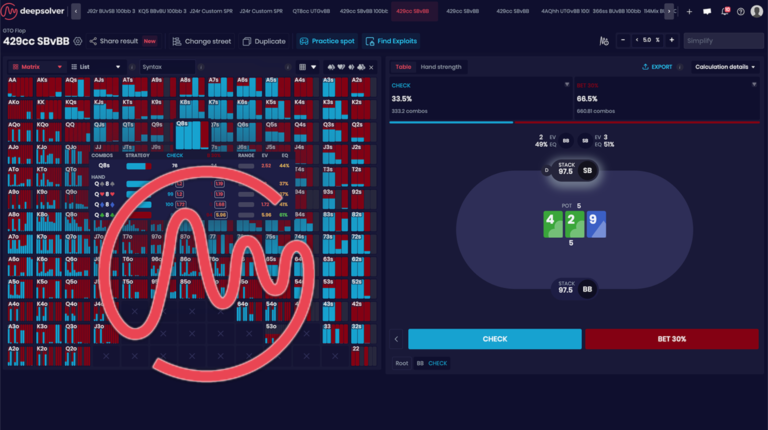Viewport: 768px width, 430px height.
Task: Select the active red 429cc SBvBB tab
Action: [413, 11]
